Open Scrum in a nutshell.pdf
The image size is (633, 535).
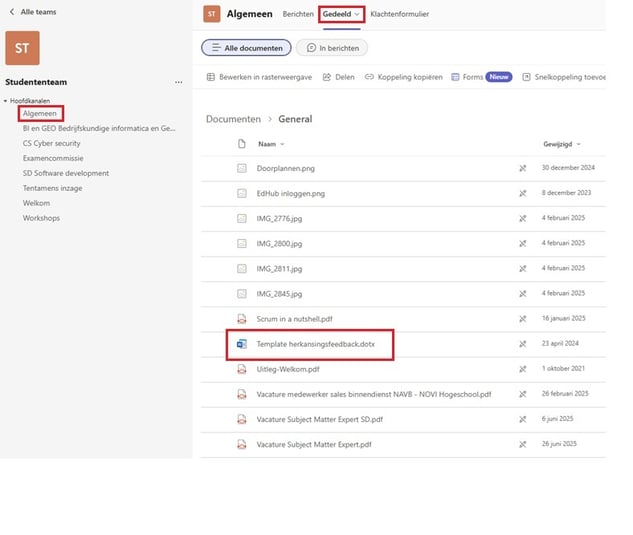pyautogui.click(x=294, y=319)
